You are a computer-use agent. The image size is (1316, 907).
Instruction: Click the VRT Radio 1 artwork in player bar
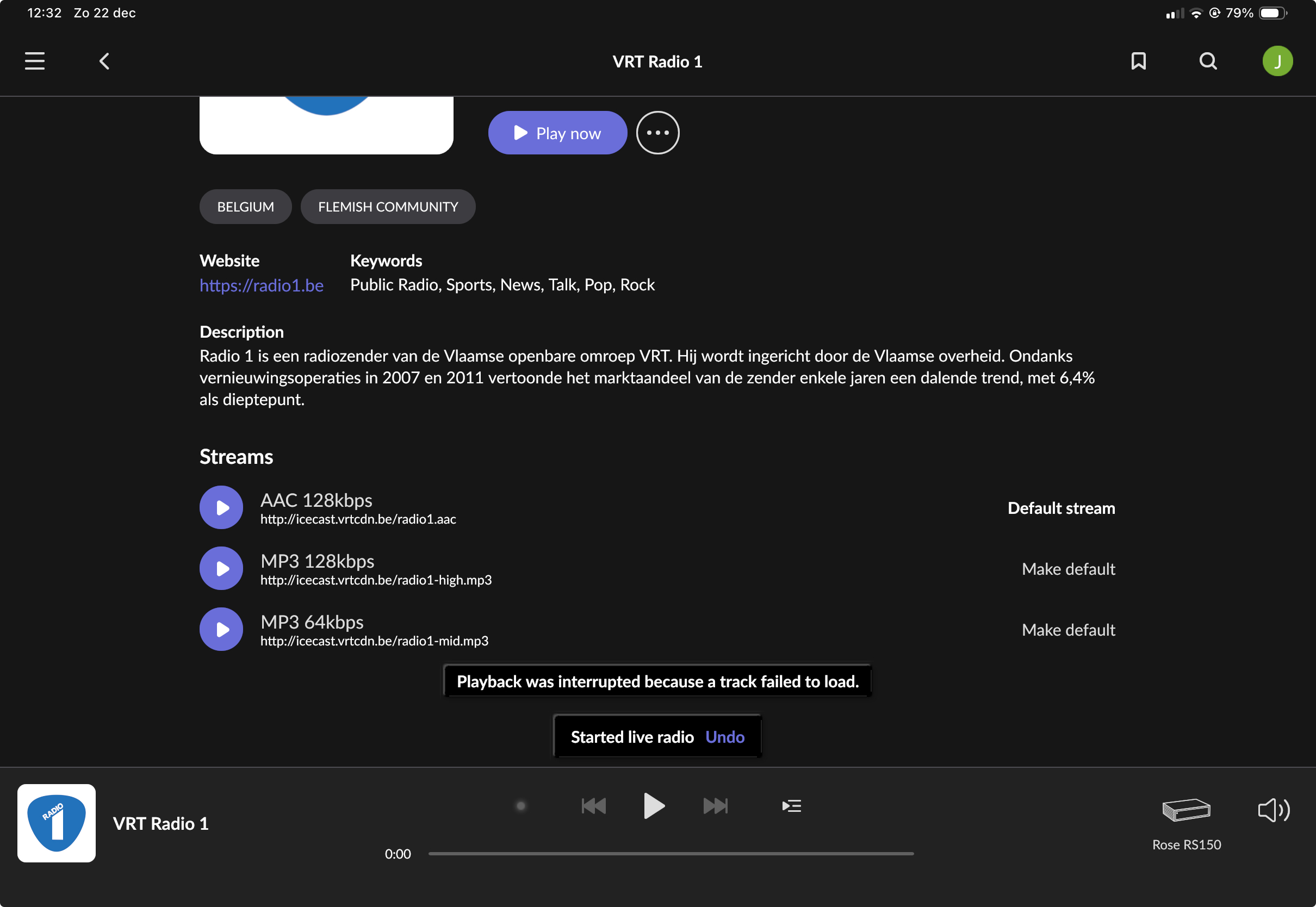(x=56, y=823)
